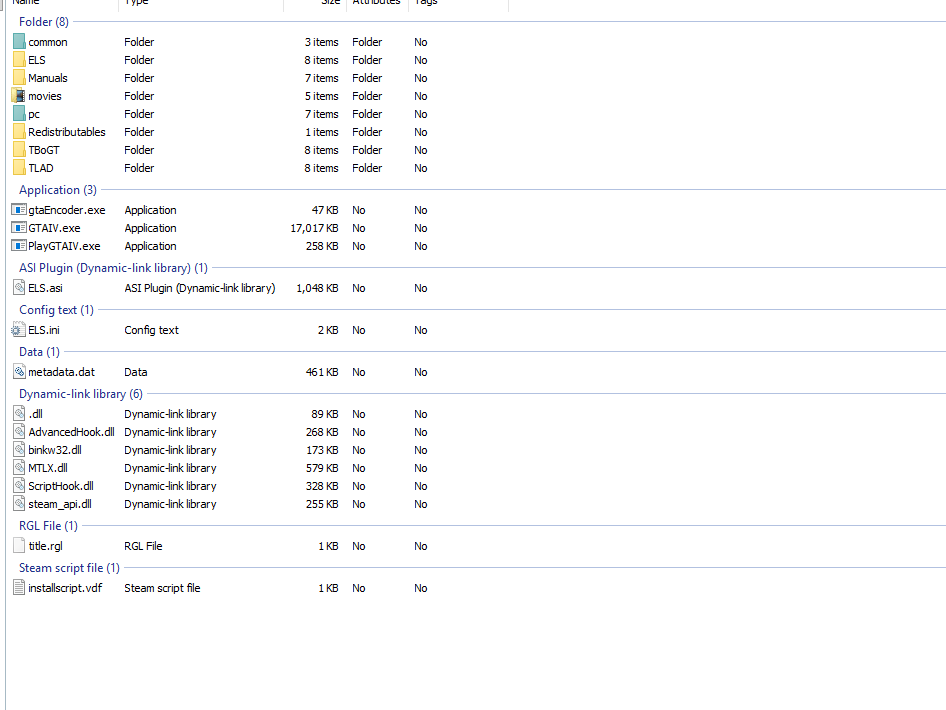The height and width of the screenshot is (710, 946).
Task: Select the binkw32.dll file name
Action: (x=55, y=450)
